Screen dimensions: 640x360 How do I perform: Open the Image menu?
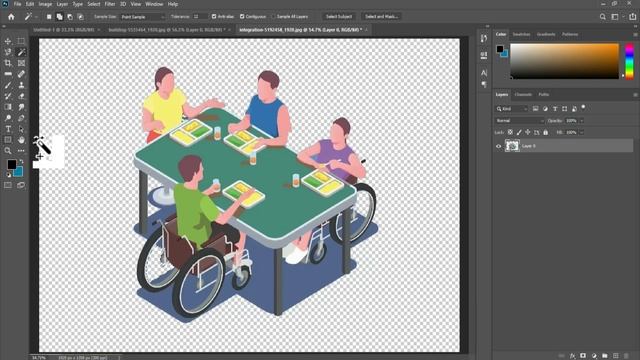[45, 4]
